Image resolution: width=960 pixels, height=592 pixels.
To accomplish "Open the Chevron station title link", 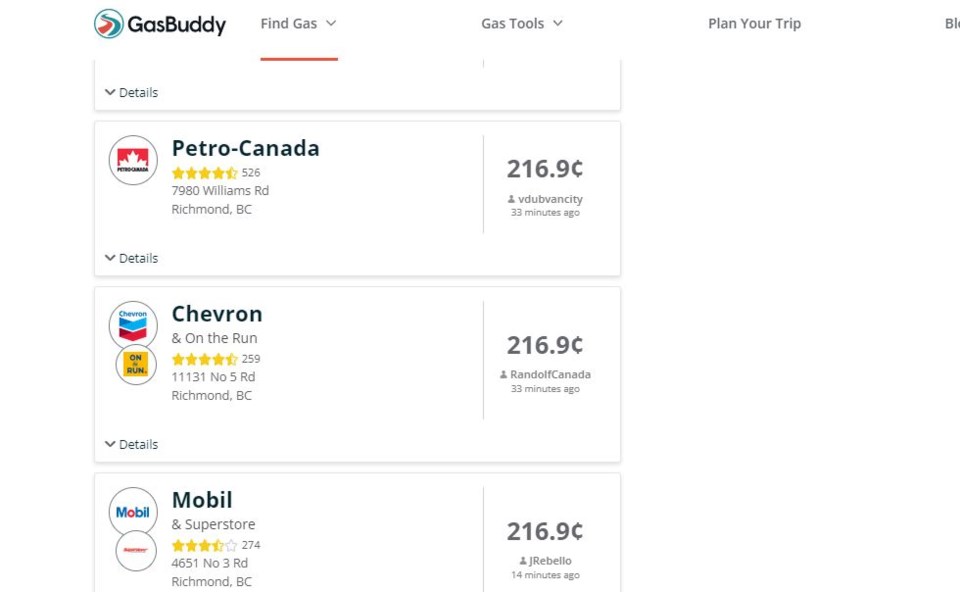I will (x=217, y=314).
